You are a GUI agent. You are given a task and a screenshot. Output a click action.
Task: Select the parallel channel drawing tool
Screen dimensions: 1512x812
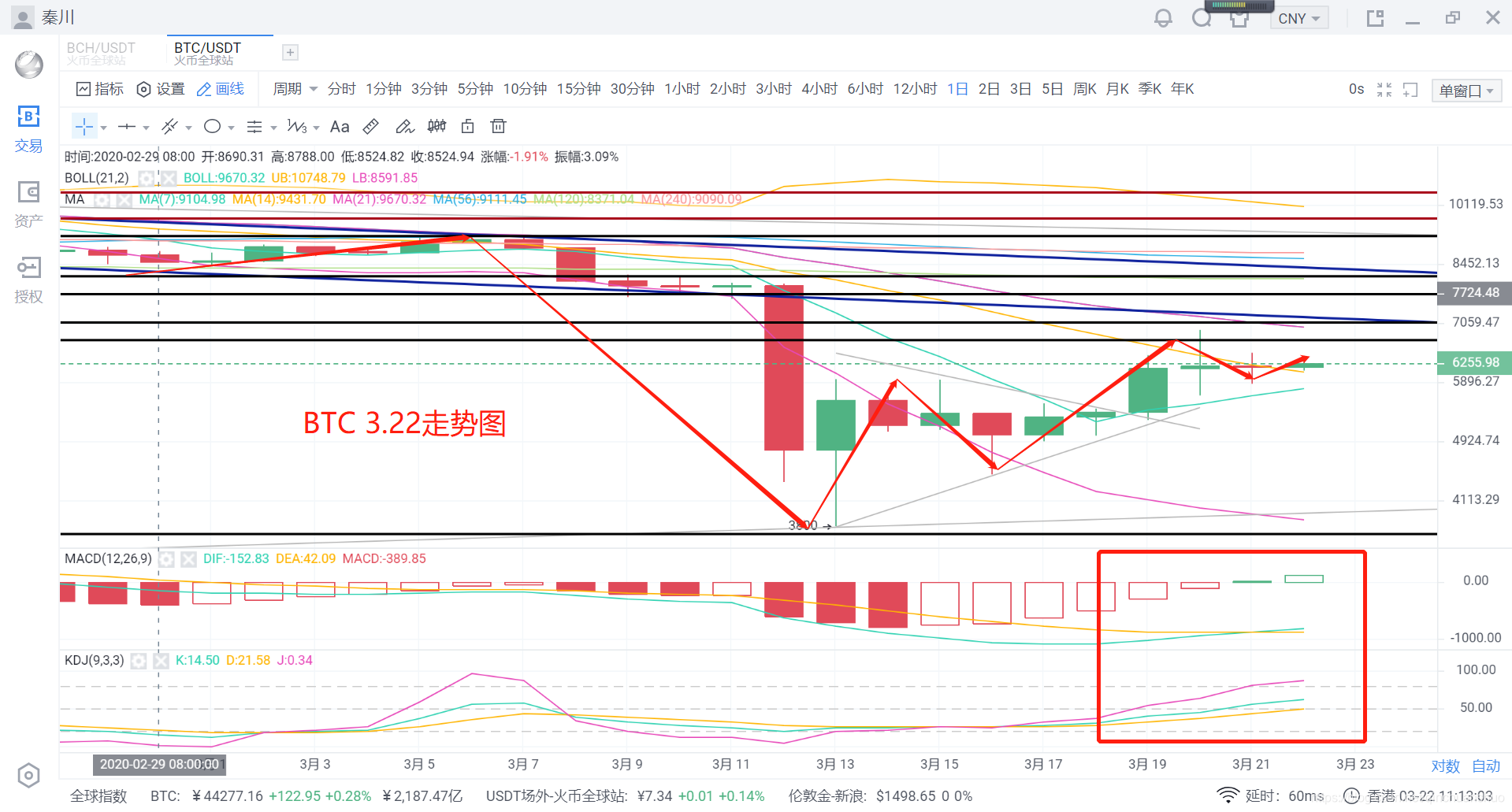pos(169,127)
